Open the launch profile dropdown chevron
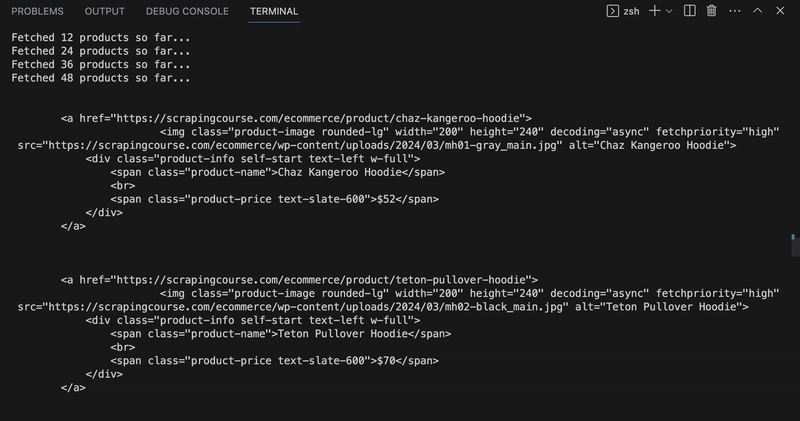 point(669,11)
